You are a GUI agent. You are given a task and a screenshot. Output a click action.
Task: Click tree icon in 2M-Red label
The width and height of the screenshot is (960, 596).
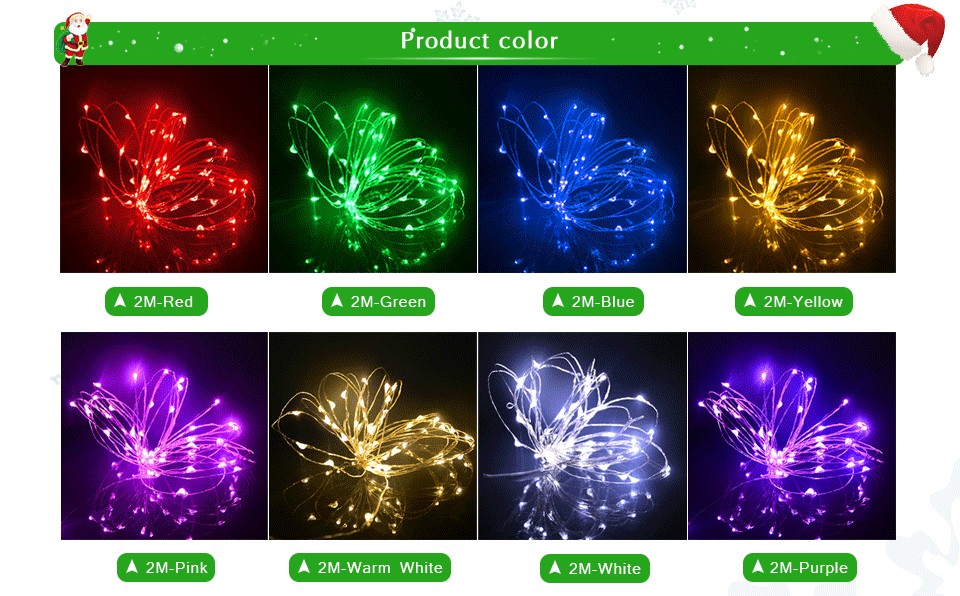click(x=121, y=301)
